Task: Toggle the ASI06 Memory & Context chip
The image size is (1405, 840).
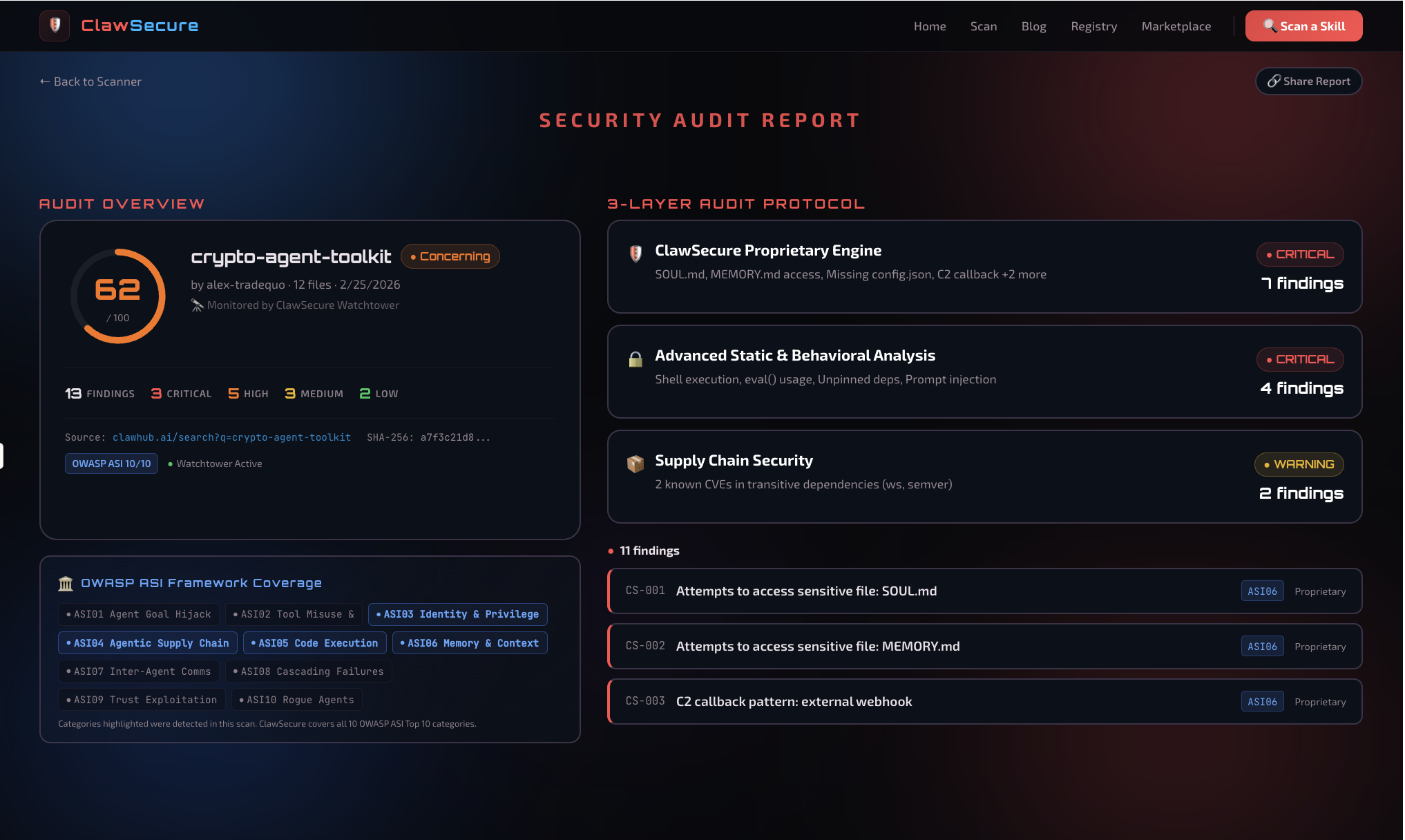Action: (470, 643)
